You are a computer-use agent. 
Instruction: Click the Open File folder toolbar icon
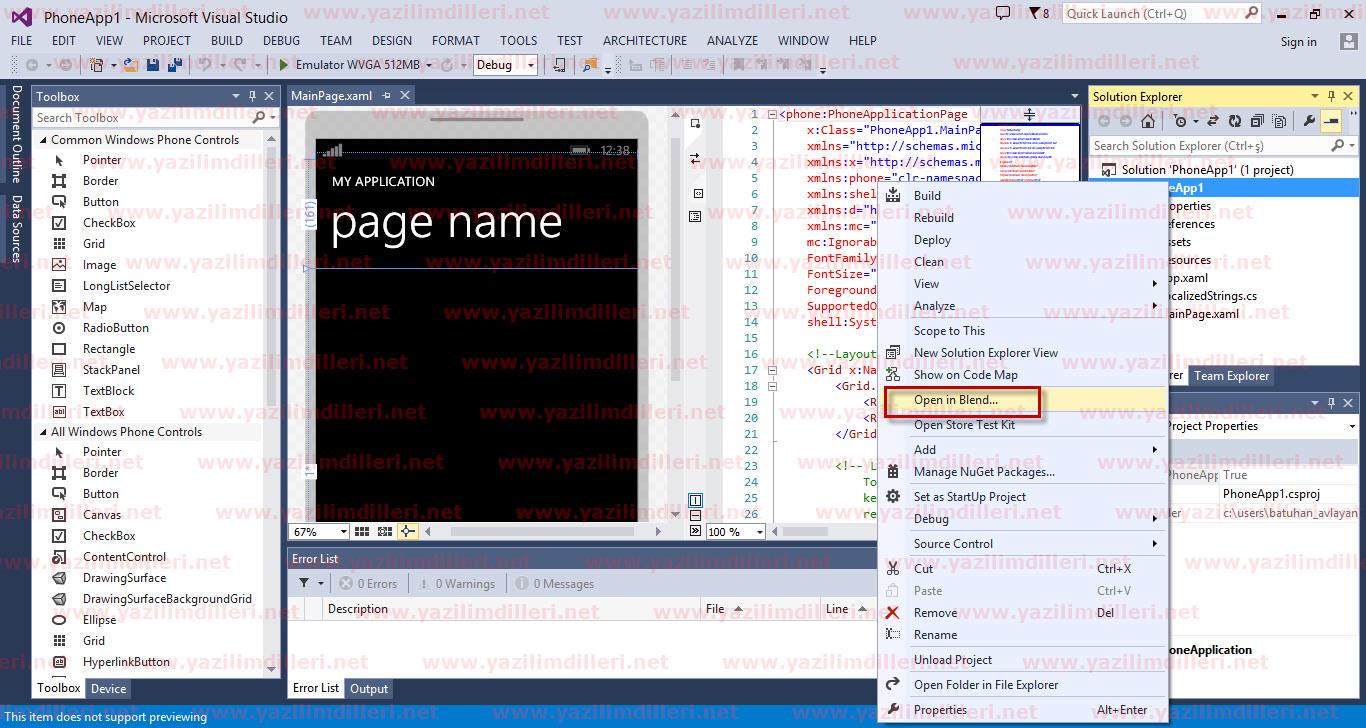point(132,65)
